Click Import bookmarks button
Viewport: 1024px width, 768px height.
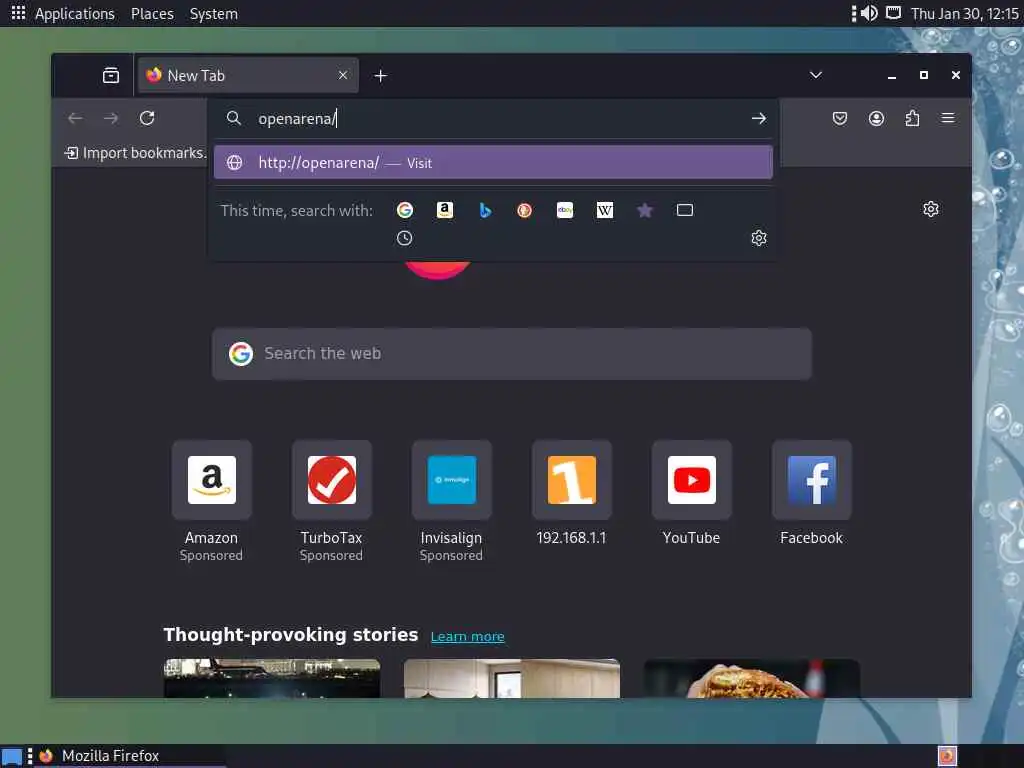coord(135,153)
